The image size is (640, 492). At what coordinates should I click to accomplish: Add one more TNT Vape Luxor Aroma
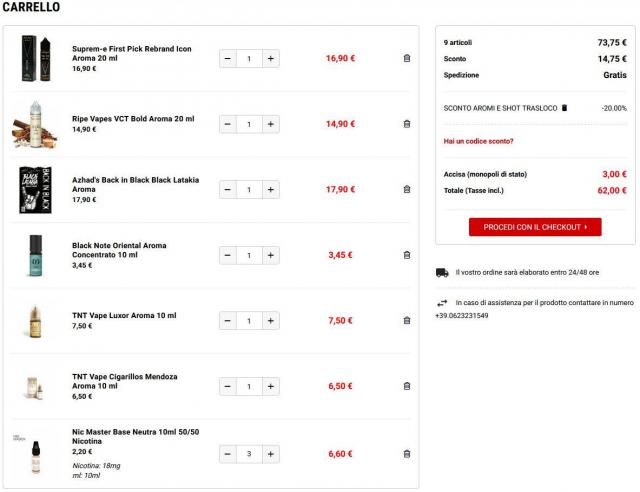coord(271,321)
